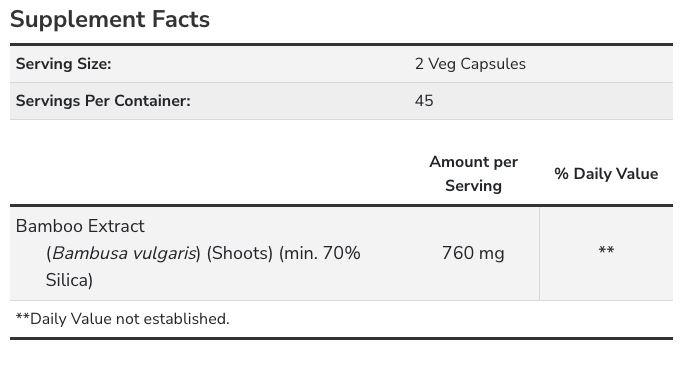Viewport: 683px width, 375px height.
Task: Click the word Capsules in serving size row
Action: [x=493, y=64]
